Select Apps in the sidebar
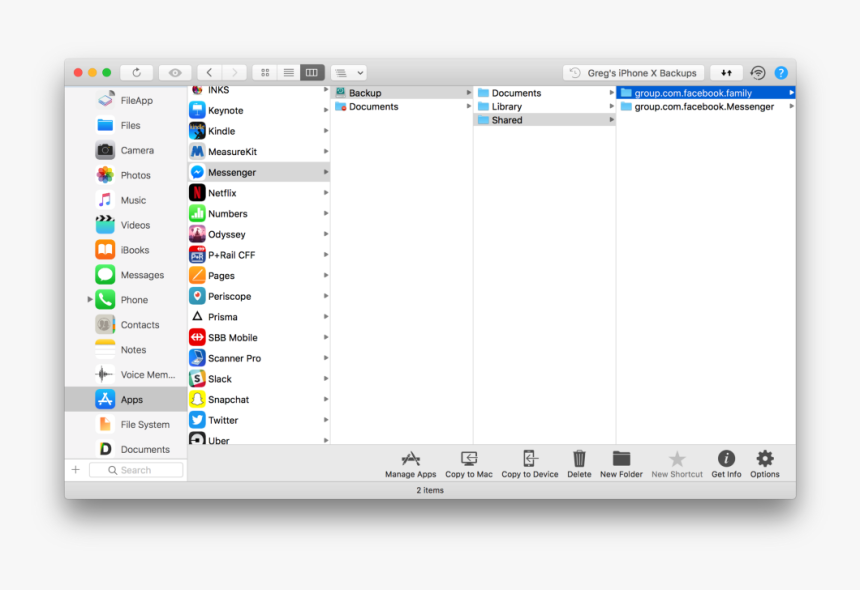Viewport: 860px width, 590px height. (126, 400)
